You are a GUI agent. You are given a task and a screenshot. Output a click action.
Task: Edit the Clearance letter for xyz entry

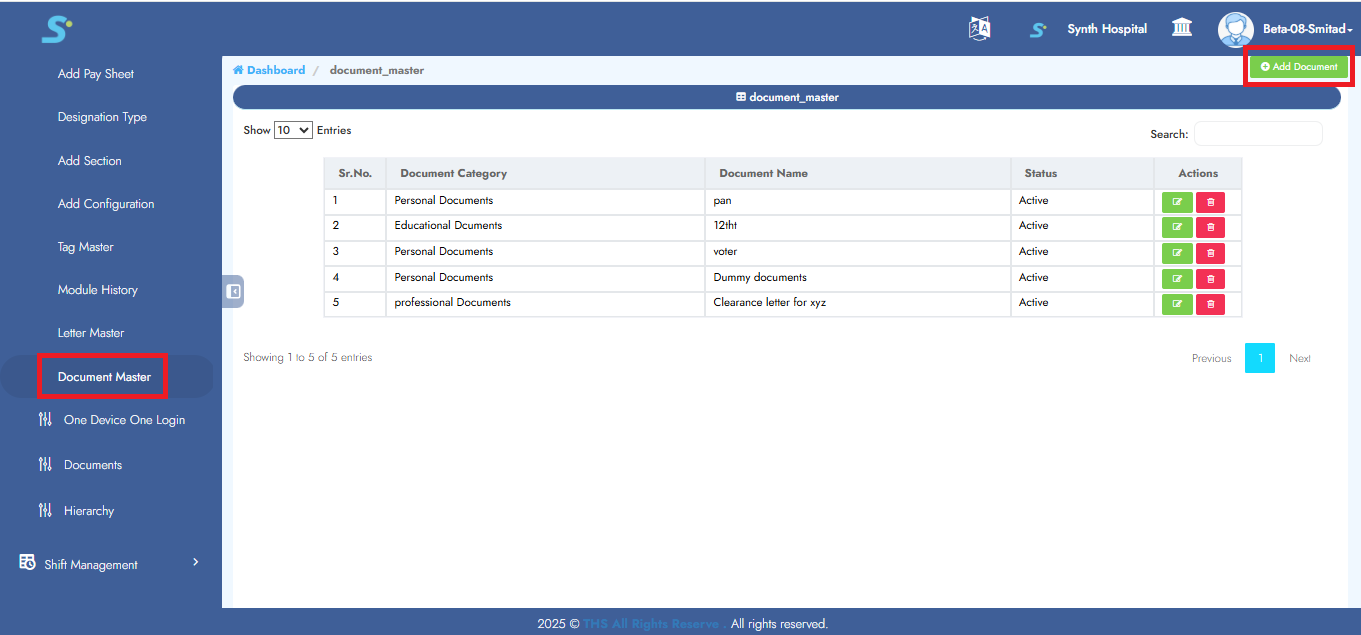click(x=1177, y=303)
